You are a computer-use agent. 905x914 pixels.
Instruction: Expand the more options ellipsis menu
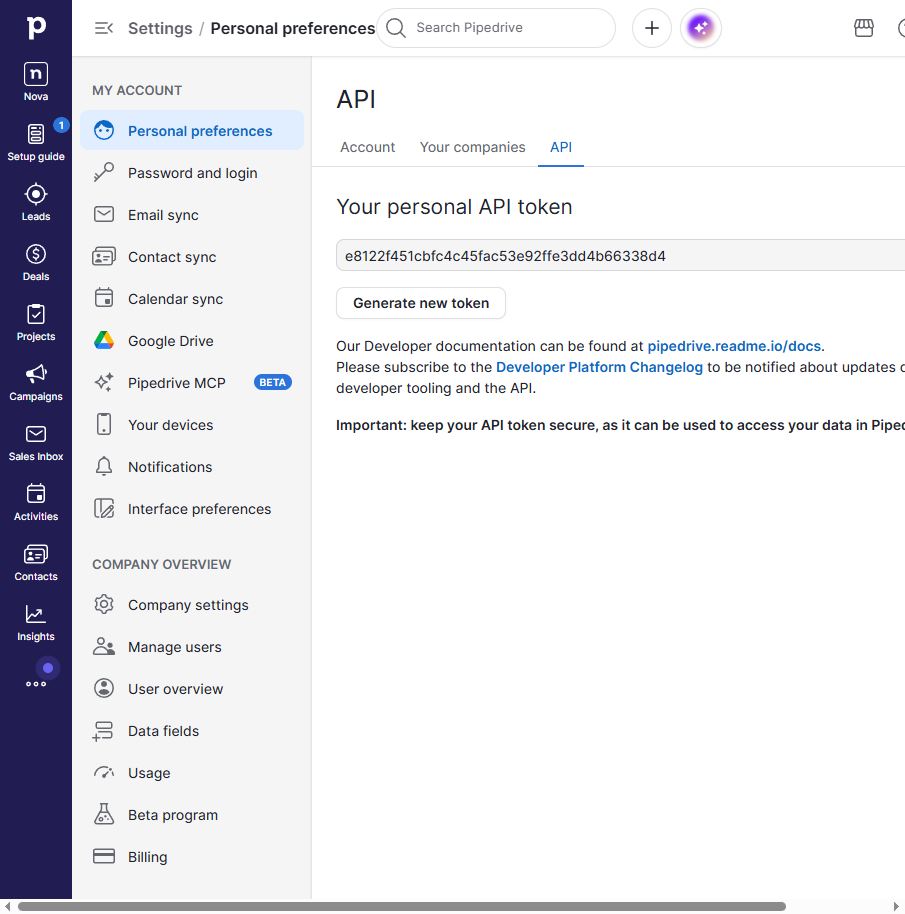click(x=36, y=684)
